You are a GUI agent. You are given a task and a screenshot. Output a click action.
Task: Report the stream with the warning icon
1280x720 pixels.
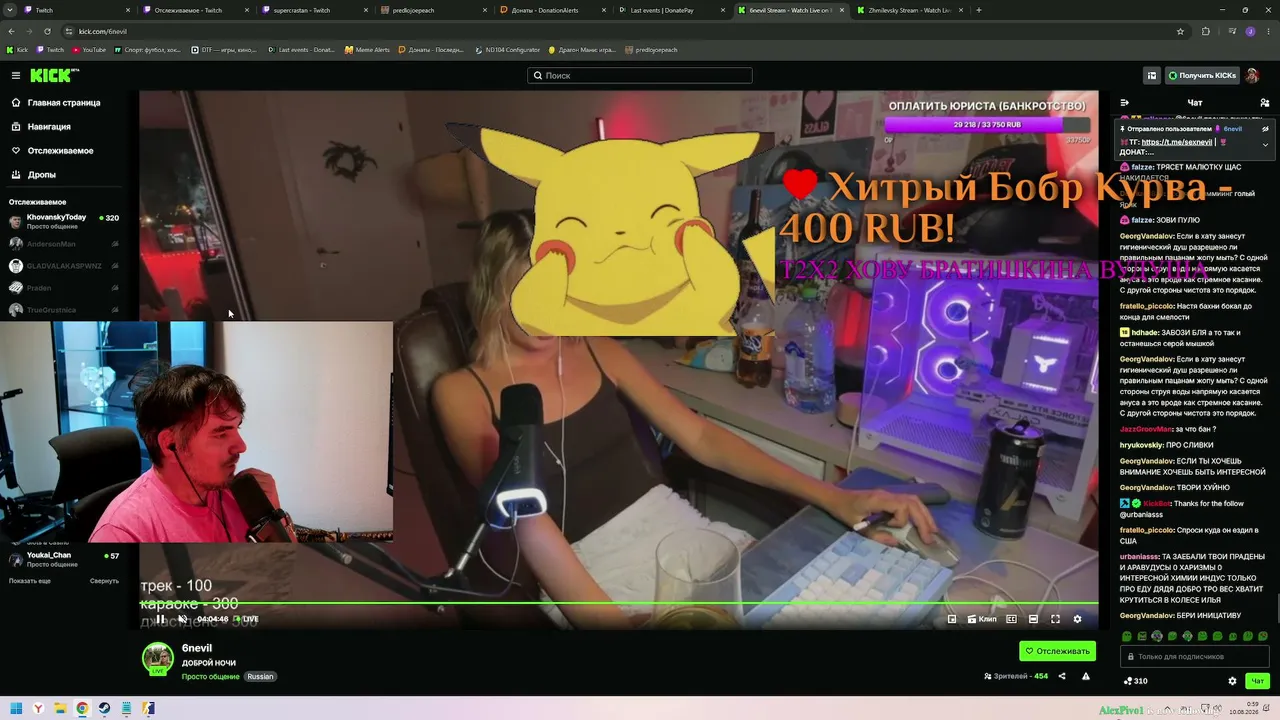(x=1086, y=676)
